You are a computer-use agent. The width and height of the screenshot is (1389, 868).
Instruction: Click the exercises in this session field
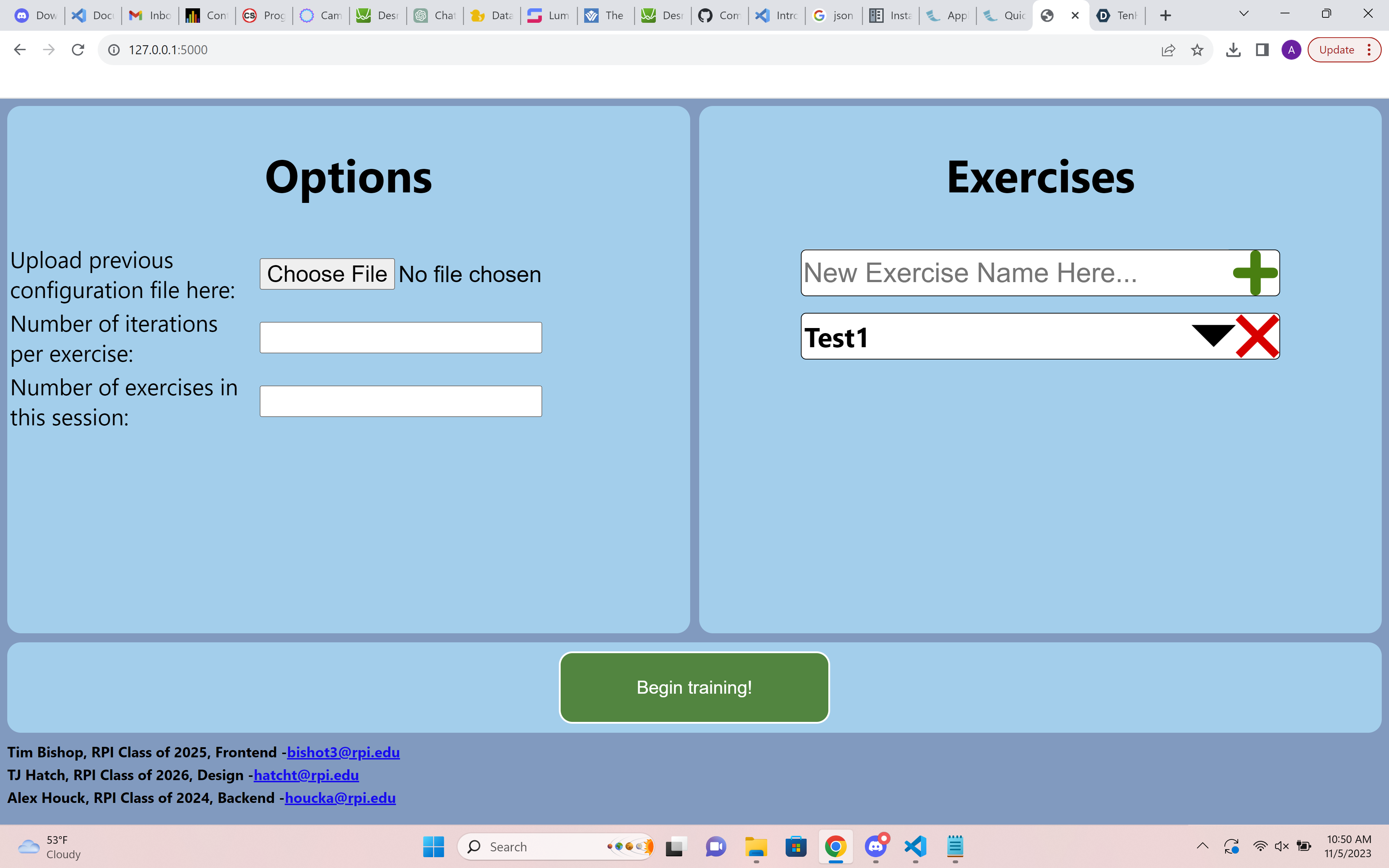pos(401,401)
